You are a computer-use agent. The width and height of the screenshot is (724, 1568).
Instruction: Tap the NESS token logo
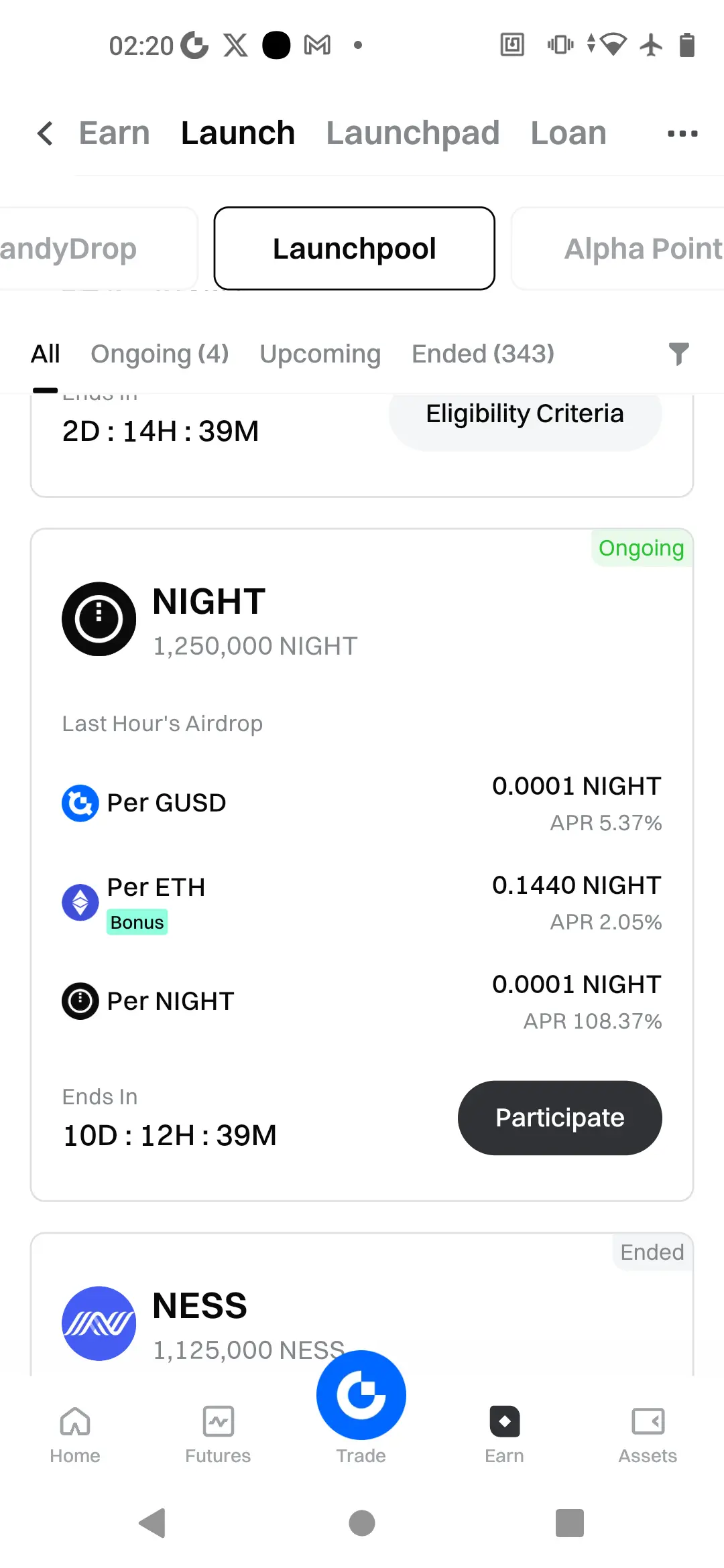click(x=99, y=1323)
